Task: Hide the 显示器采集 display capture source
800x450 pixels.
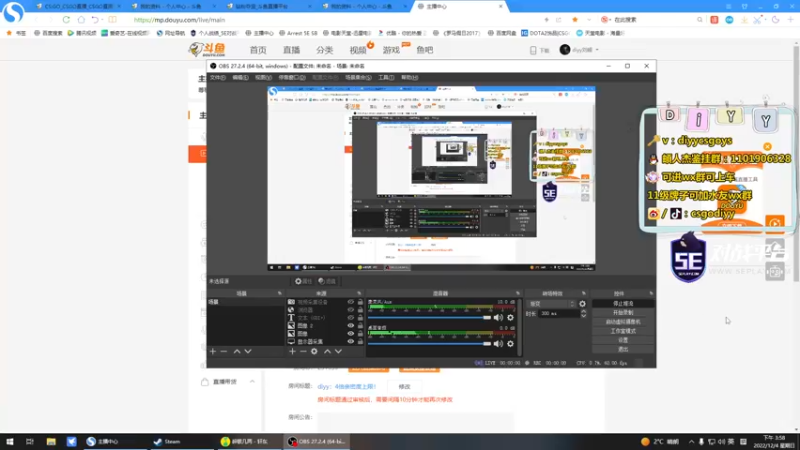Action: click(351, 341)
